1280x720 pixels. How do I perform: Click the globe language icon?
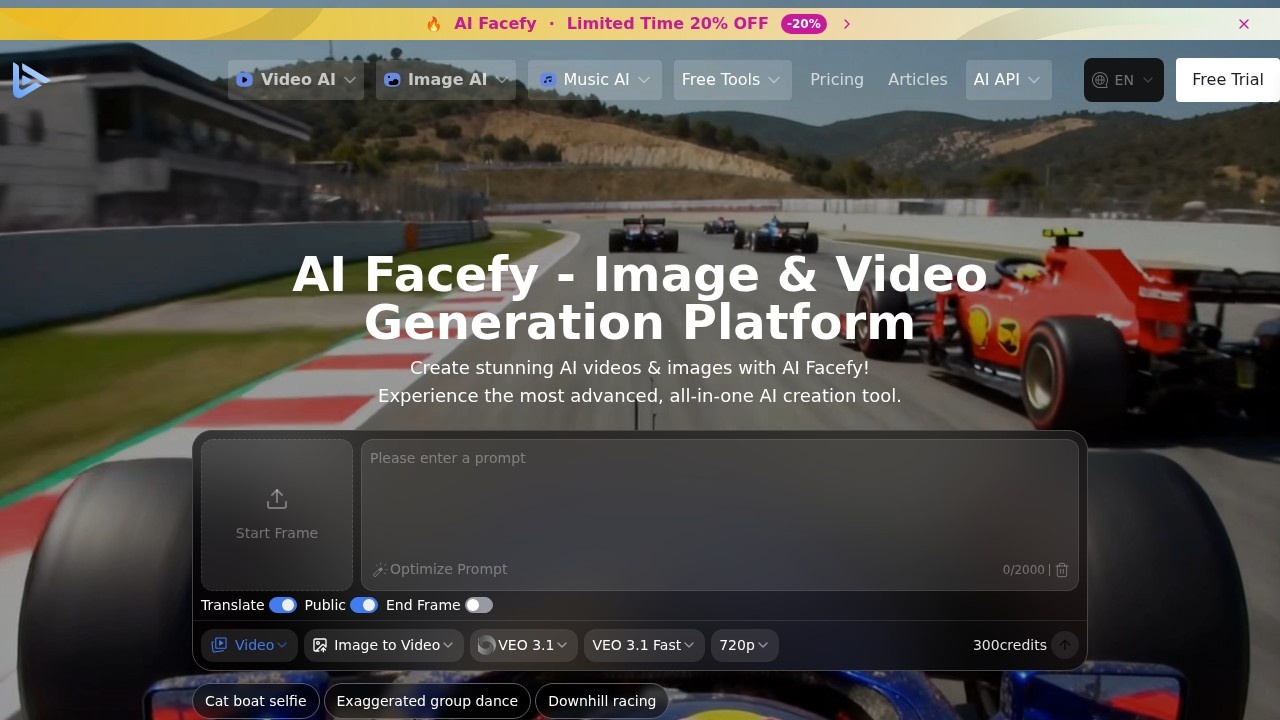tap(1101, 80)
